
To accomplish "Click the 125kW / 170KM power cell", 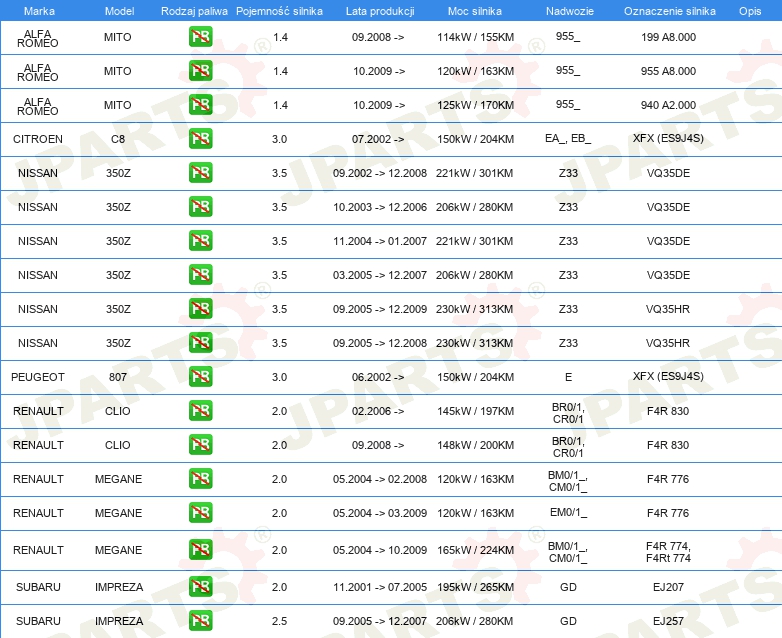I will [475, 105].
